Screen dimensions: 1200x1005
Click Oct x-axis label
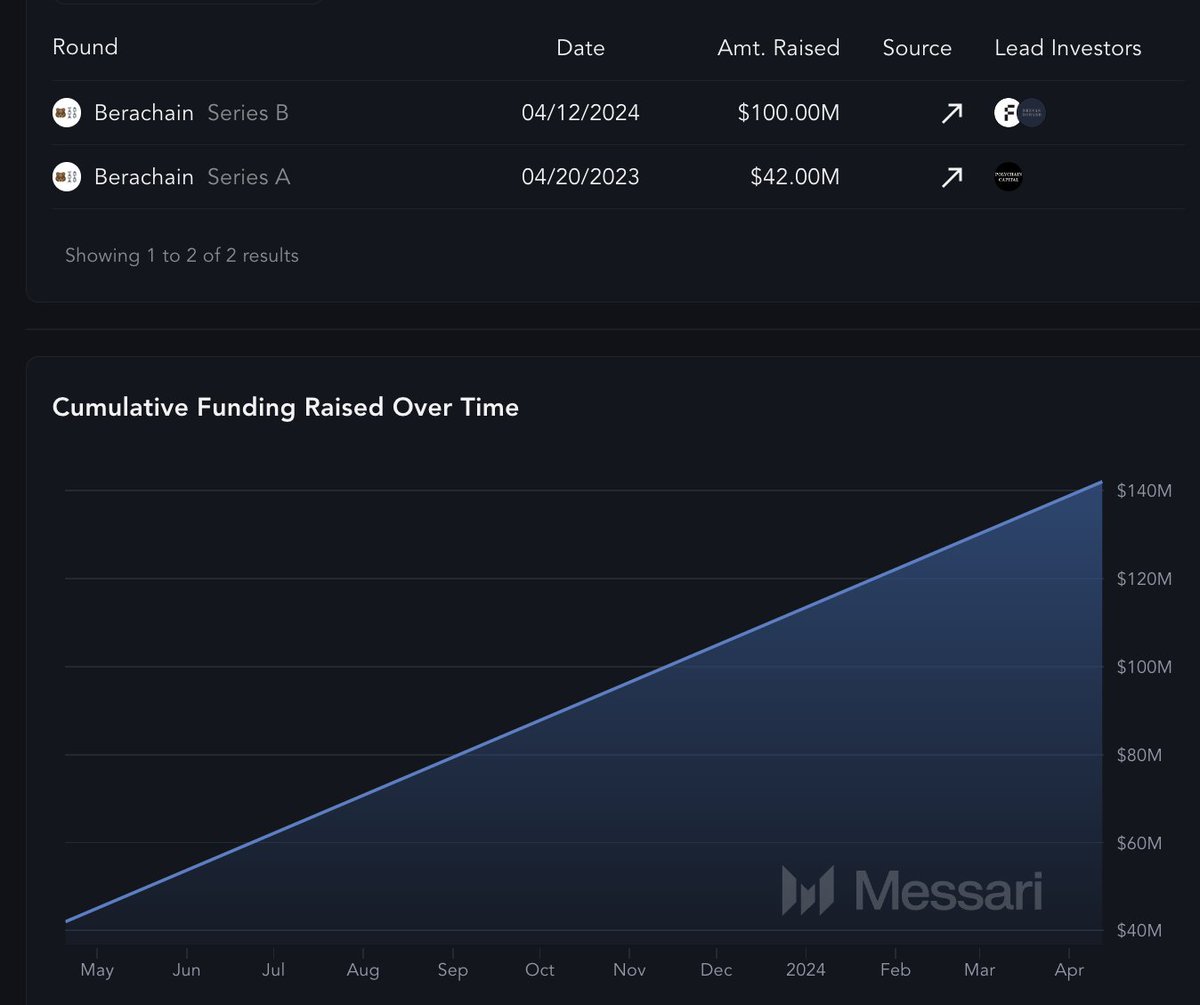pyautogui.click(x=540, y=970)
